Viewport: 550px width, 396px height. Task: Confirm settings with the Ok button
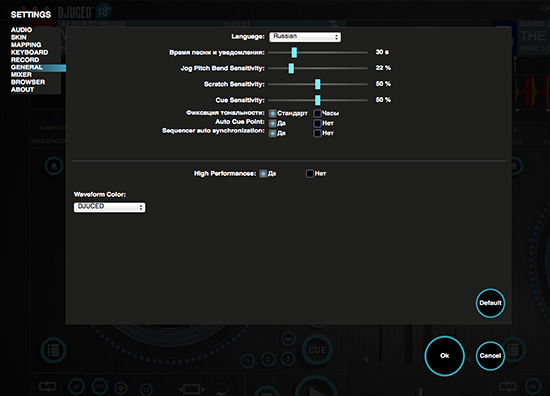(444, 356)
